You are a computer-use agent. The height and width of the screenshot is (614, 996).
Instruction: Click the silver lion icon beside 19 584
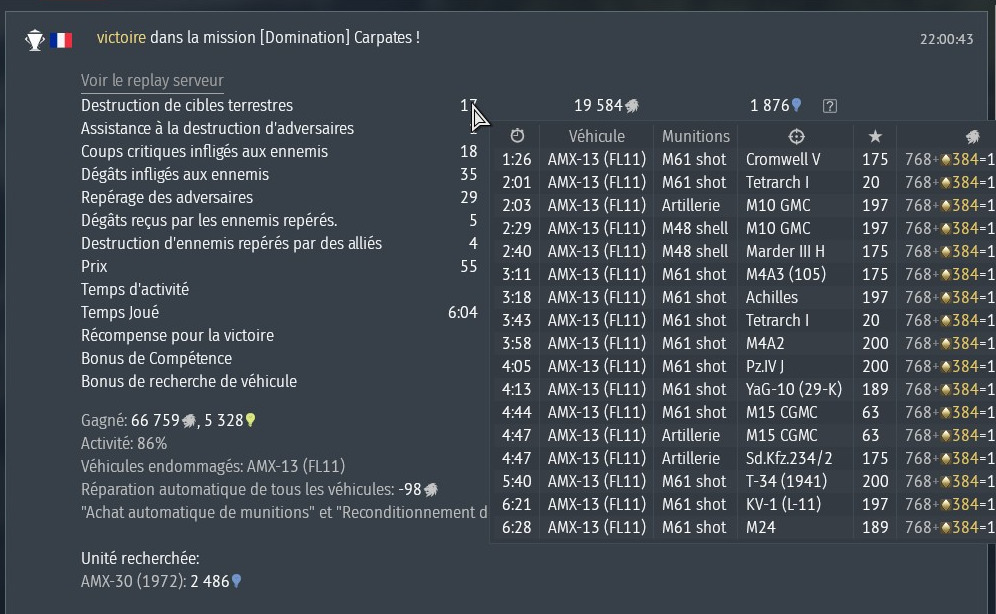tap(633, 106)
